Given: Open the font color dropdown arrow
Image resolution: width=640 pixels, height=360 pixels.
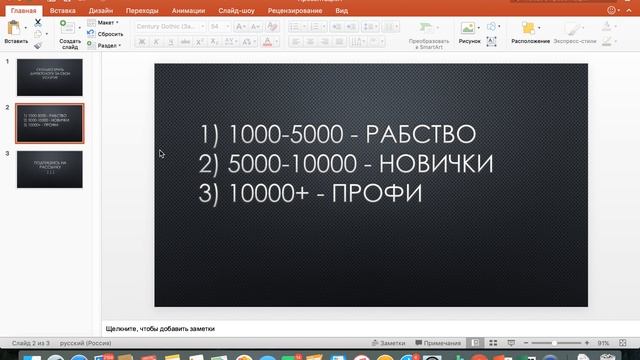Looking at the screenshot, I should (x=277, y=42).
